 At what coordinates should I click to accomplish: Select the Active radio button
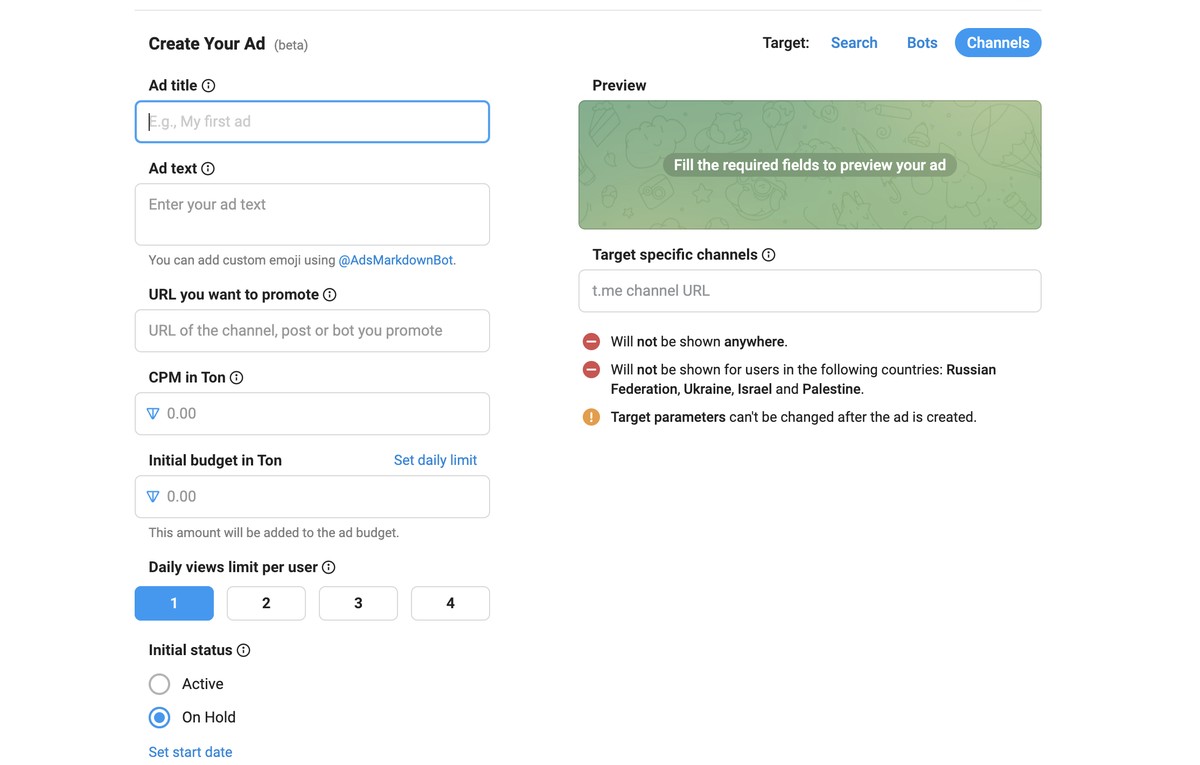point(159,684)
